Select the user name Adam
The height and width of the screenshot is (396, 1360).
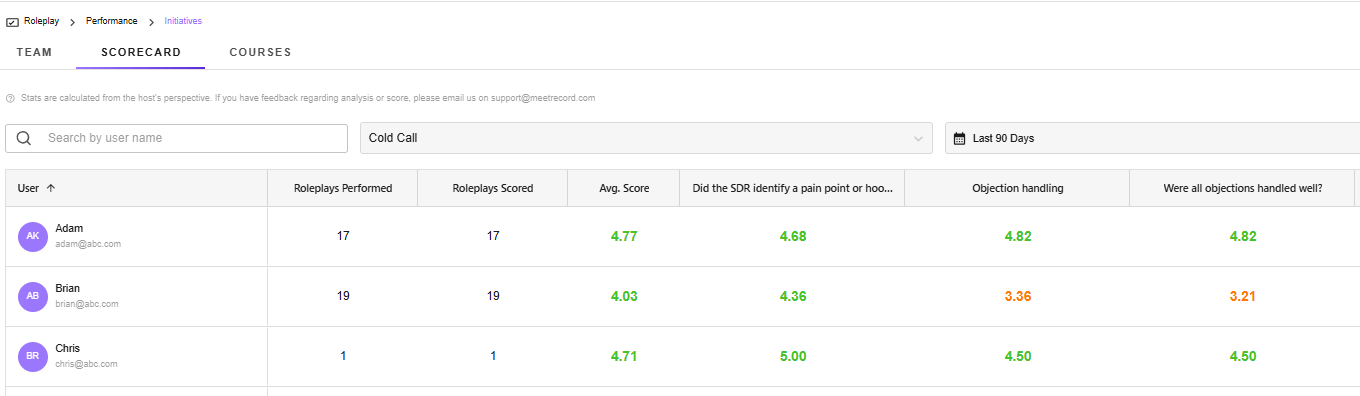coord(69,229)
